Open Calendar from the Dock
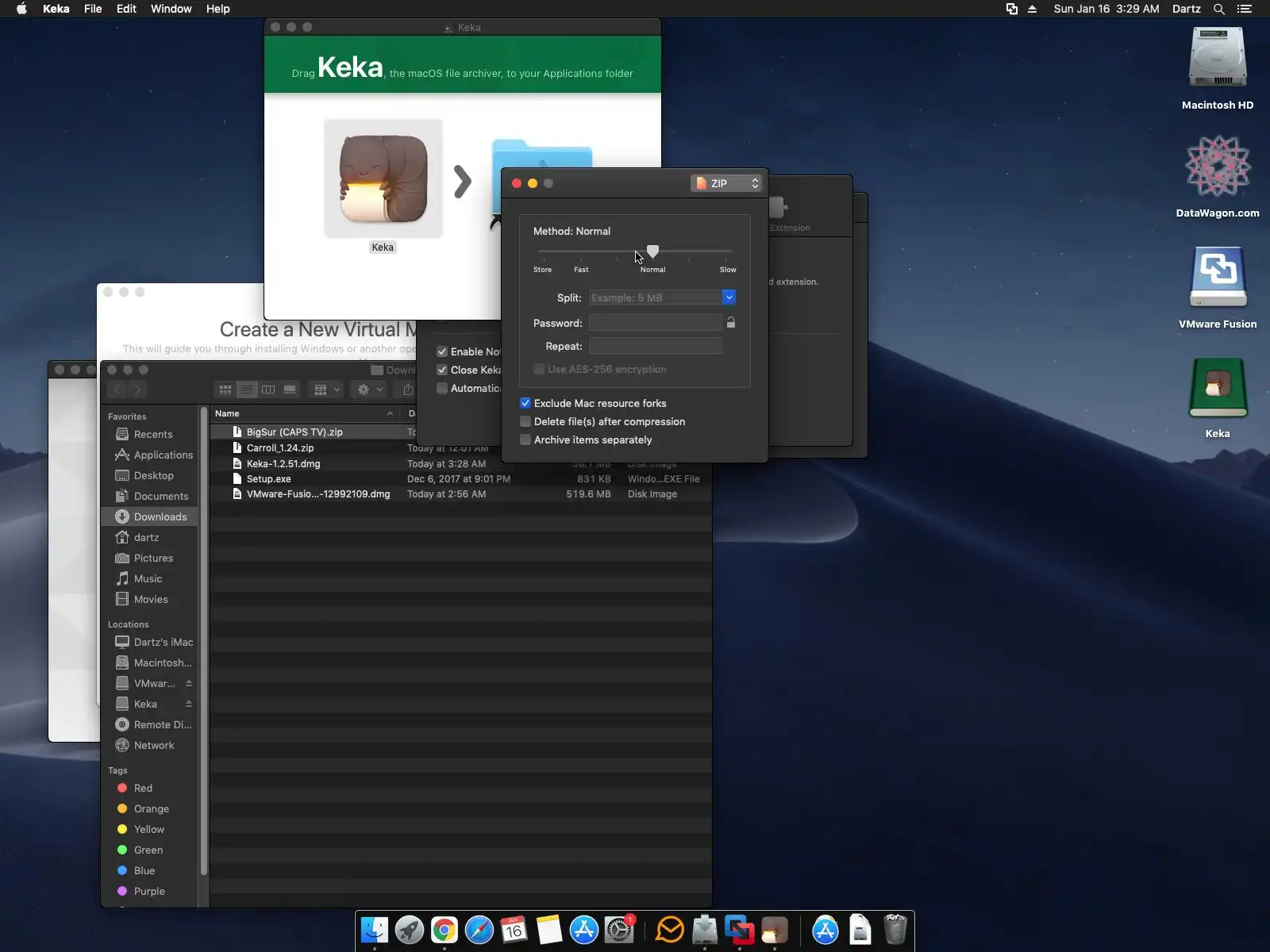The width and height of the screenshot is (1270, 952). [x=514, y=930]
